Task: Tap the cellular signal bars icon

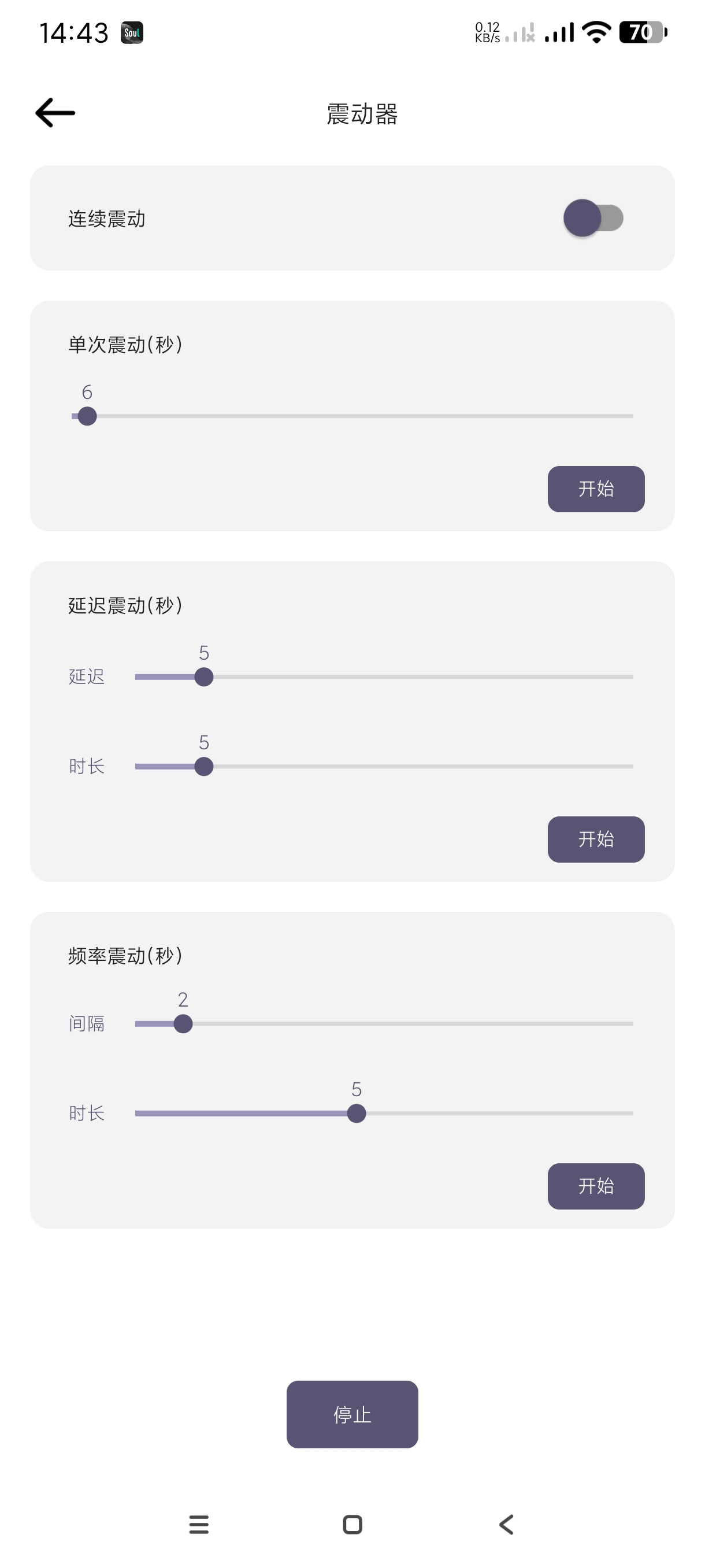Action: 559,32
